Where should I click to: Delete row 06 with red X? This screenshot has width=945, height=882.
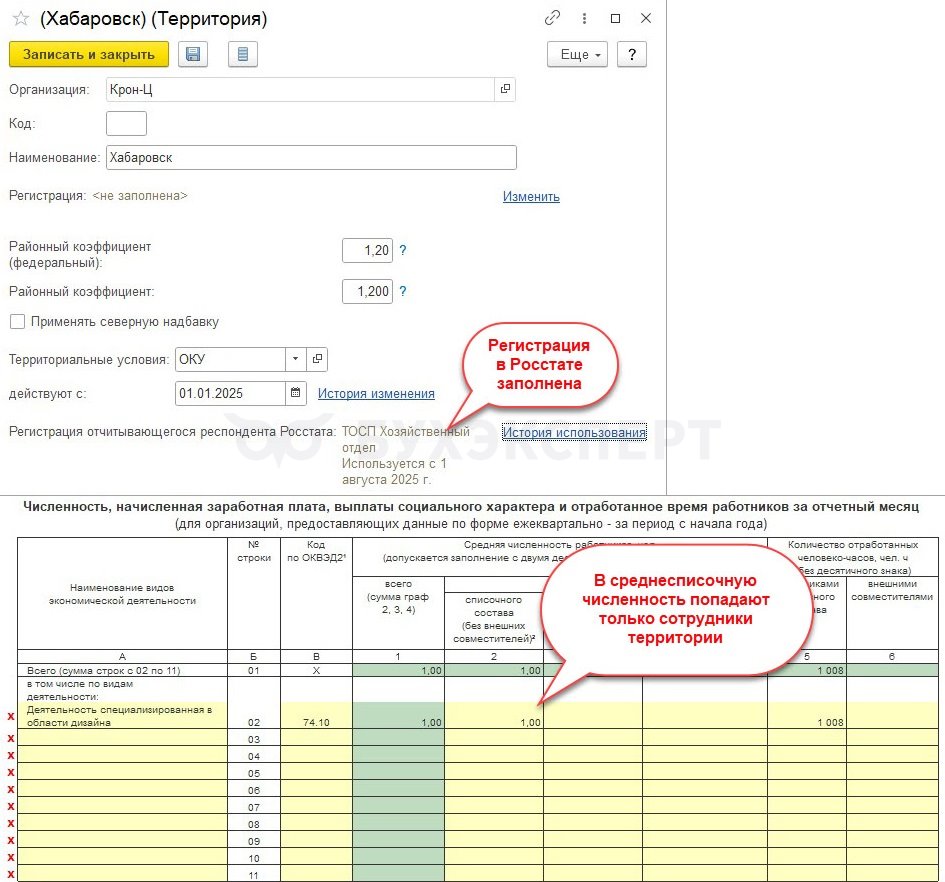(10, 789)
